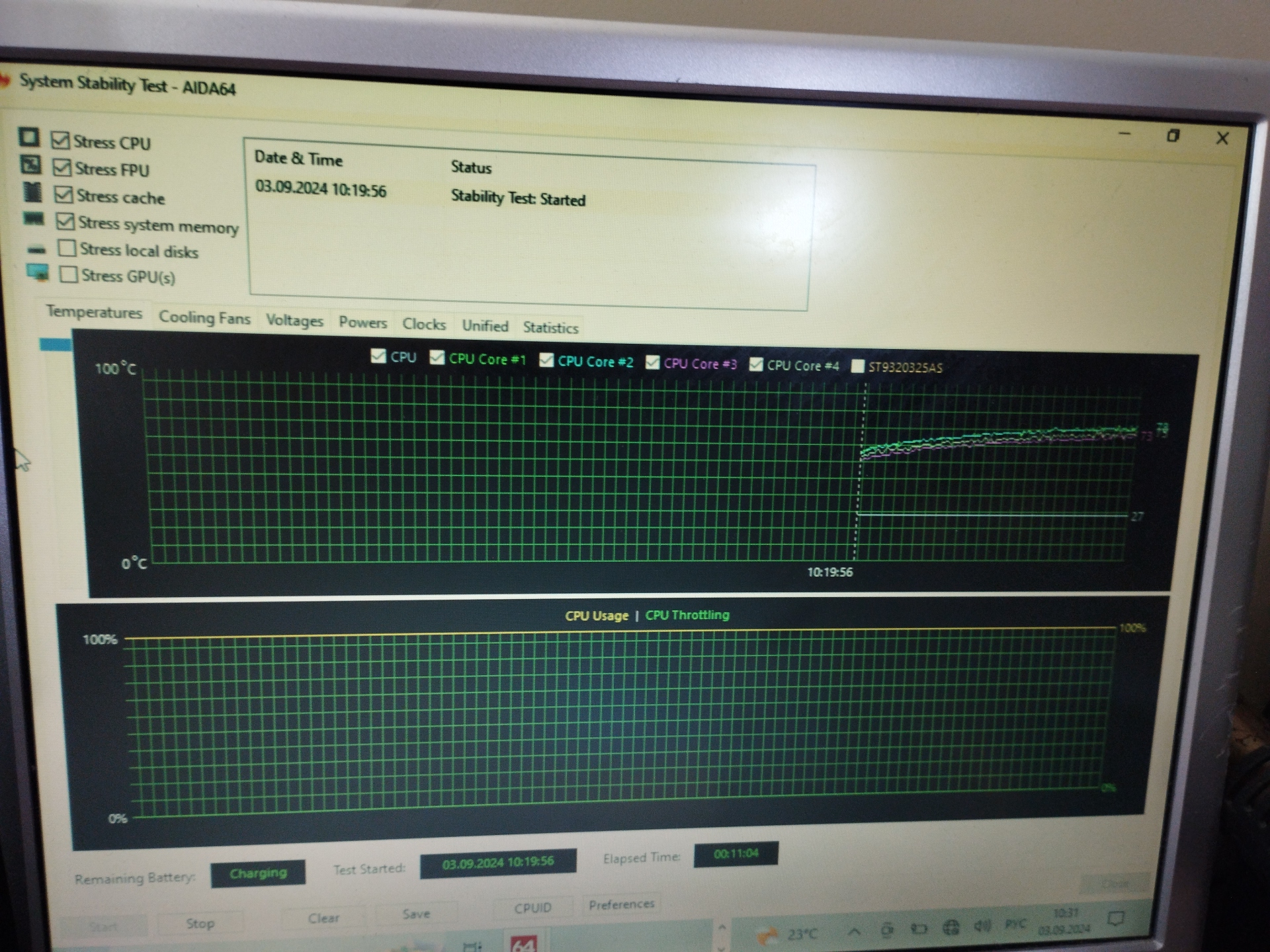The width and height of the screenshot is (1270, 952).
Task: Click the local disks stress icon
Action: click(x=36, y=250)
